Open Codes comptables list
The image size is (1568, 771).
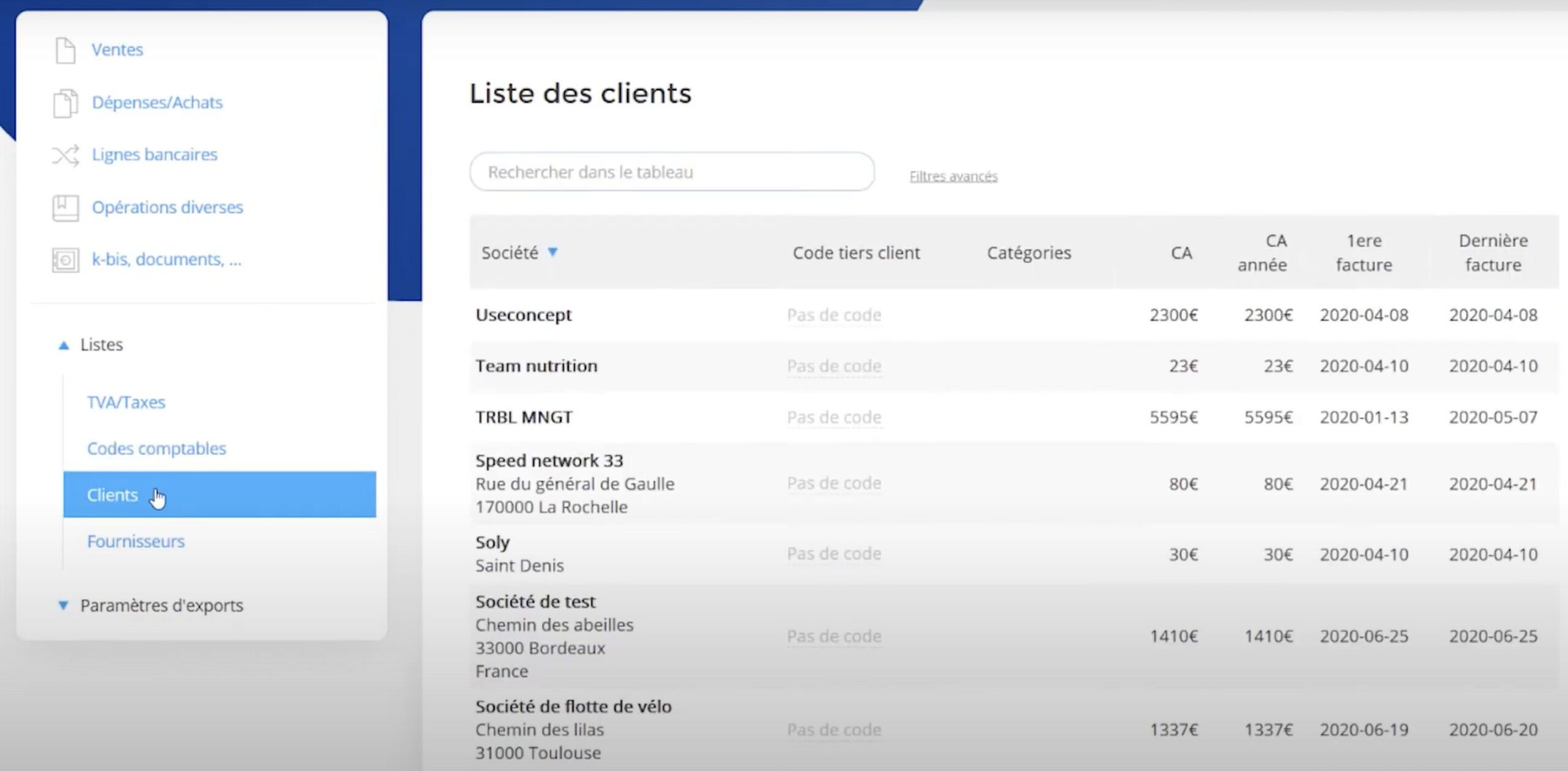click(156, 449)
